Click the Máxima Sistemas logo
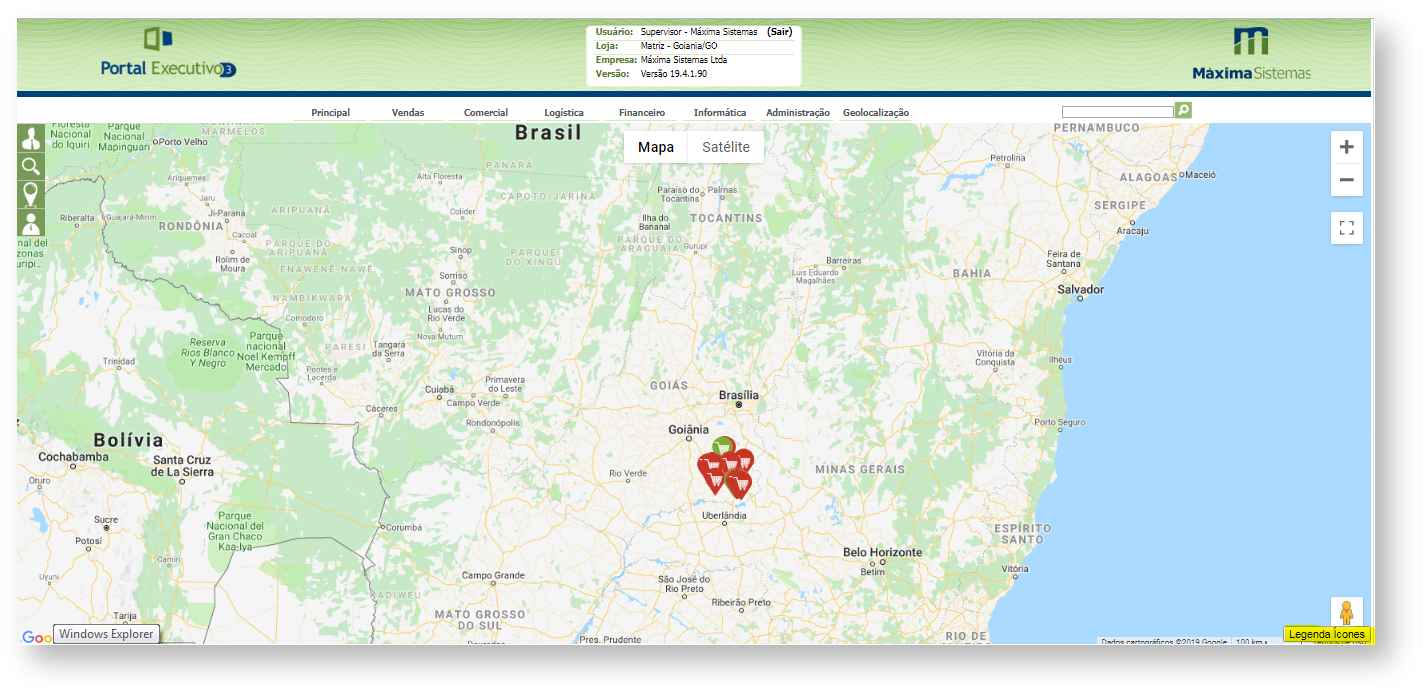Screen dimensions: 1423x693 1251,54
